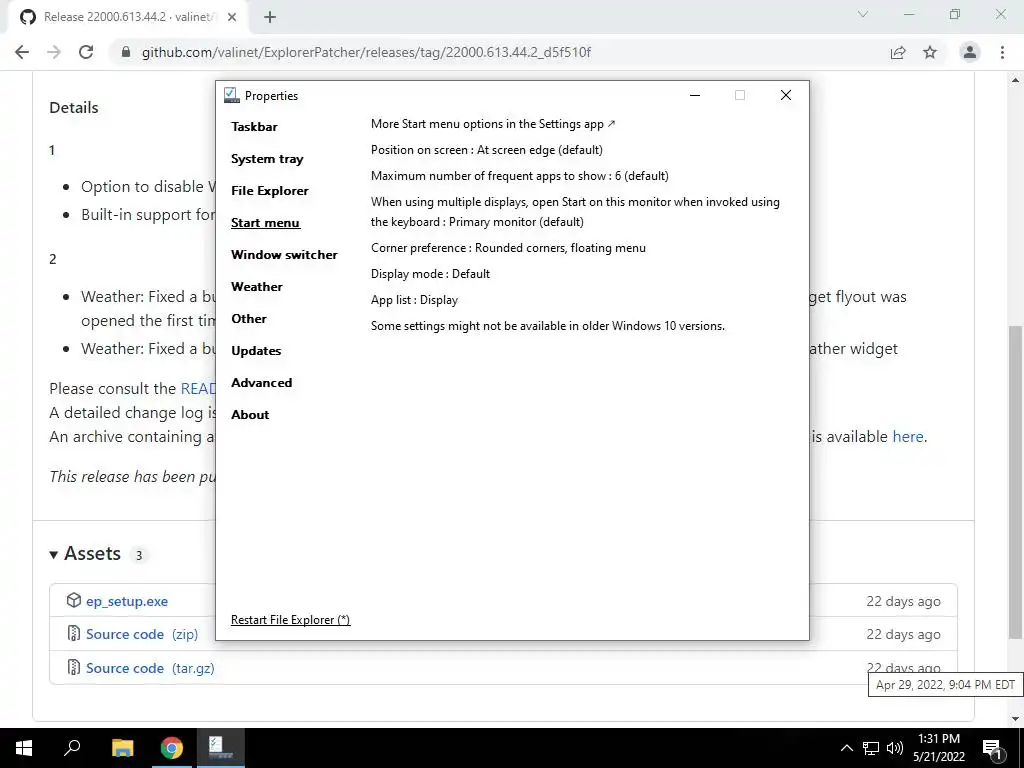
Task: Open a new Chrome tab
Action: coord(270,17)
